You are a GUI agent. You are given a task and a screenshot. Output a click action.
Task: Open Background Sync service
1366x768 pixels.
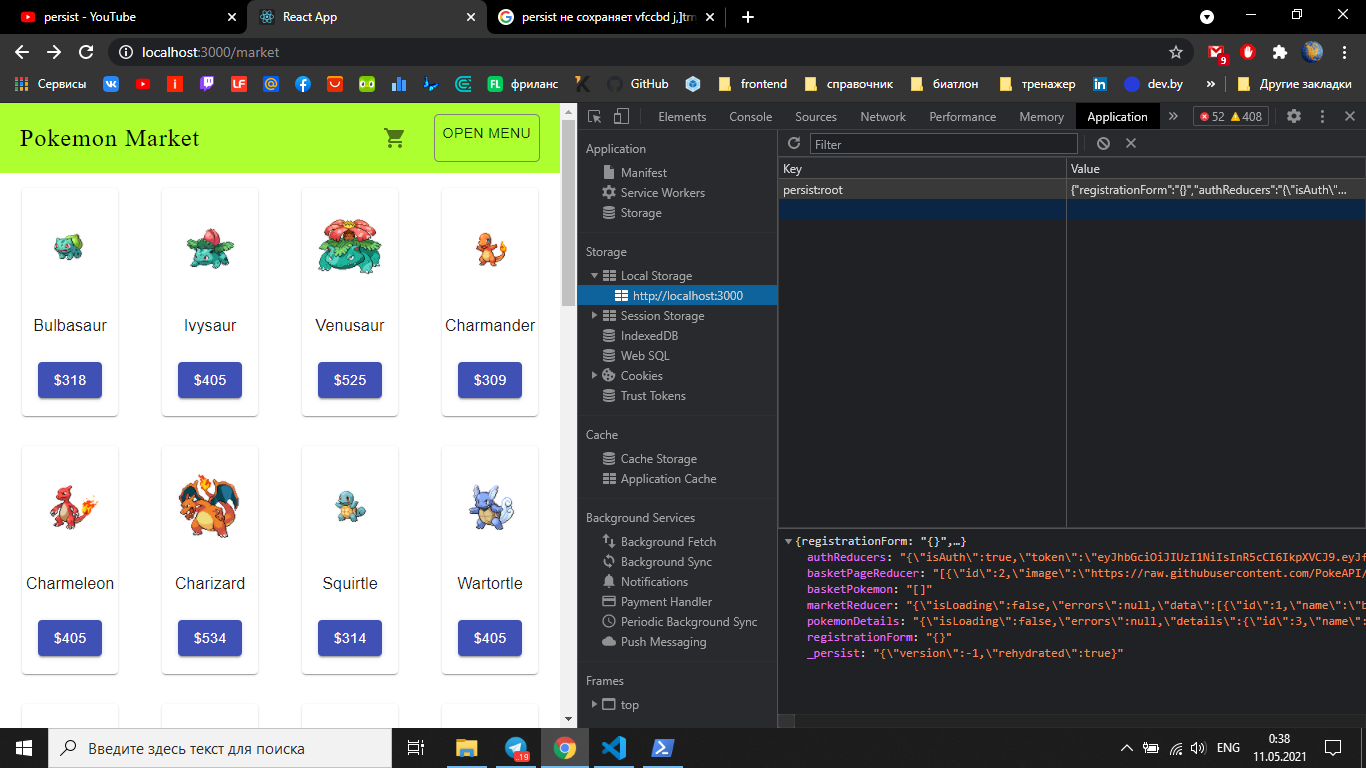pyautogui.click(x=666, y=562)
